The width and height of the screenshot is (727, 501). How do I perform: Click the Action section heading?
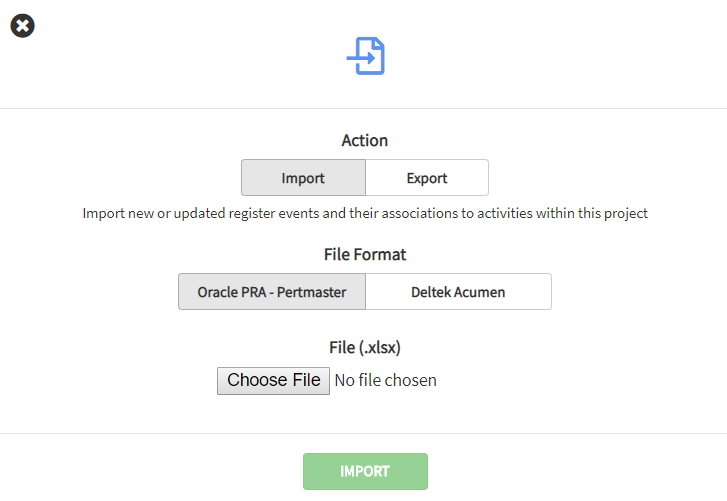[x=365, y=141]
